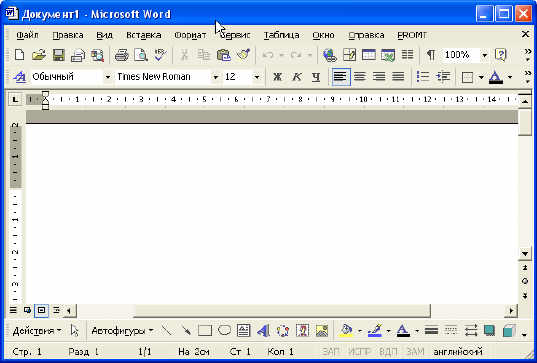Screen dimensions: 537x363
Task: Switch to Outline view button
Action: point(56,310)
